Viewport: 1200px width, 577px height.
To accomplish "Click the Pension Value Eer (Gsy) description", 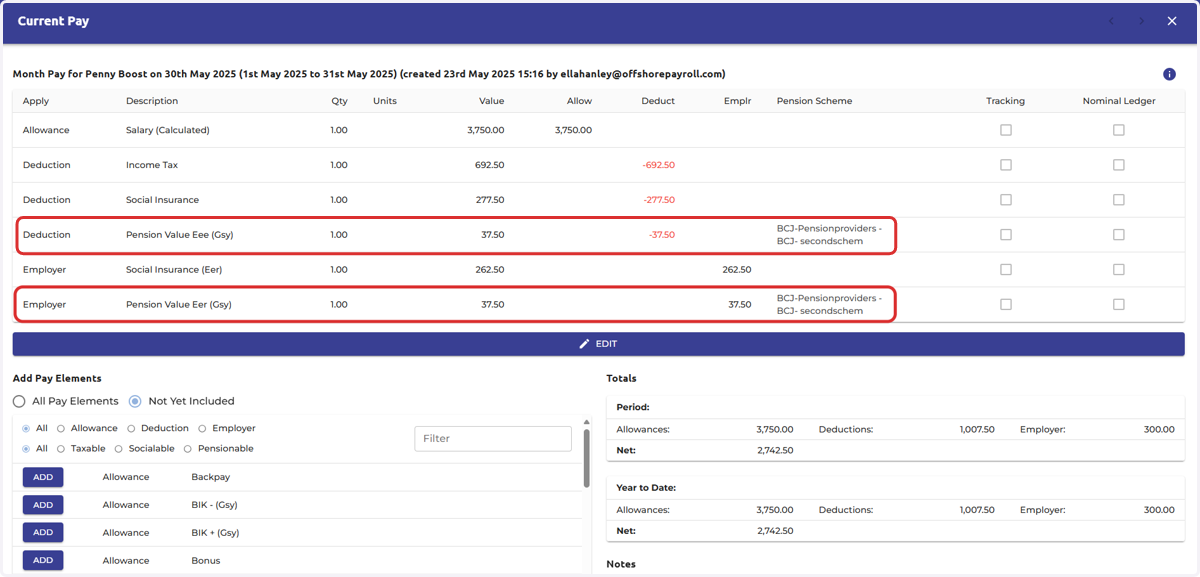I will click(179, 305).
